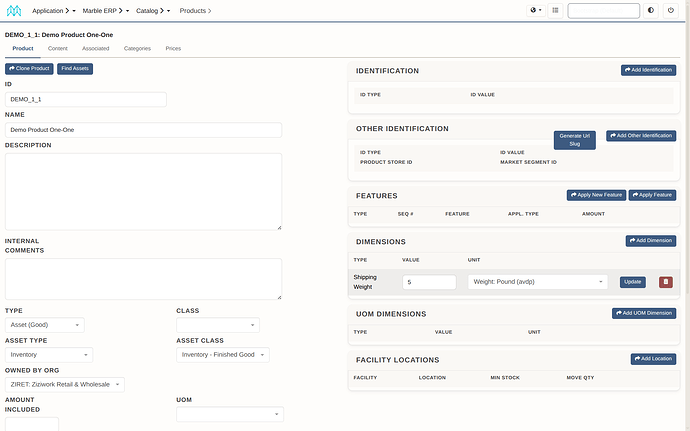The width and height of the screenshot is (690, 431).
Task: Click the Add Other Identification button
Action: click(x=641, y=136)
